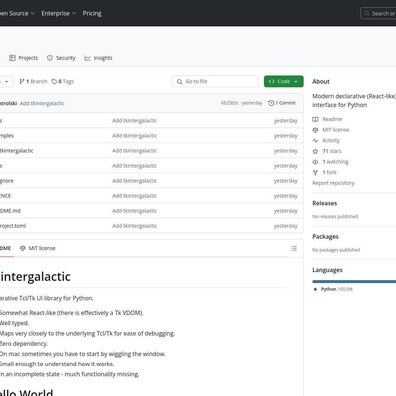This screenshot has width=396, height=396.
Task: Open the README.md file row
Action: pyautogui.click(x=151, y=211)
